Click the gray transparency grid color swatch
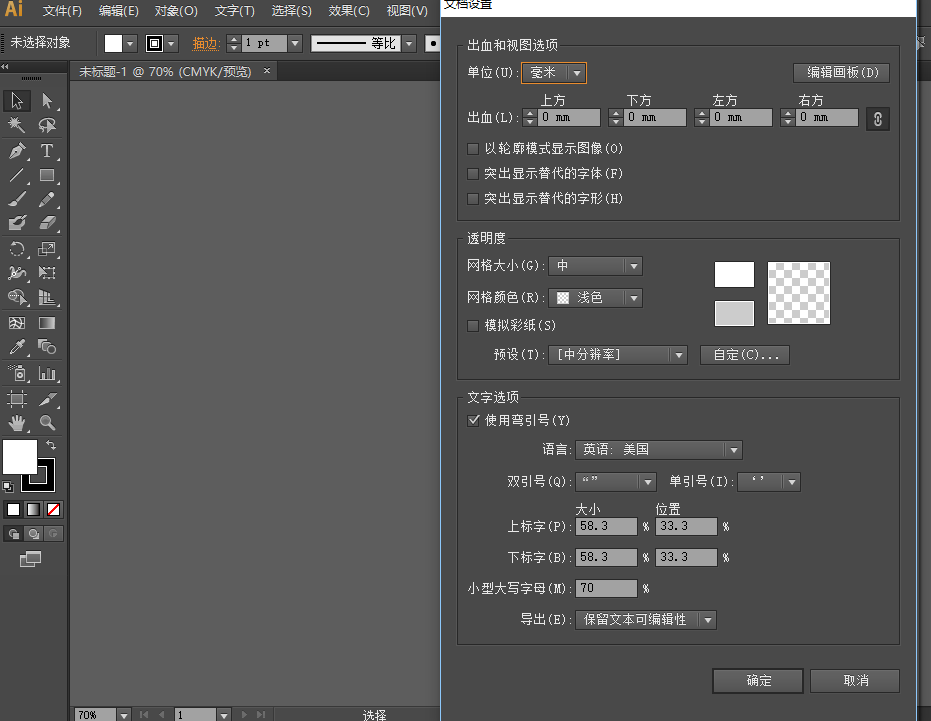 pyautogui.click(x=734, y=314)
